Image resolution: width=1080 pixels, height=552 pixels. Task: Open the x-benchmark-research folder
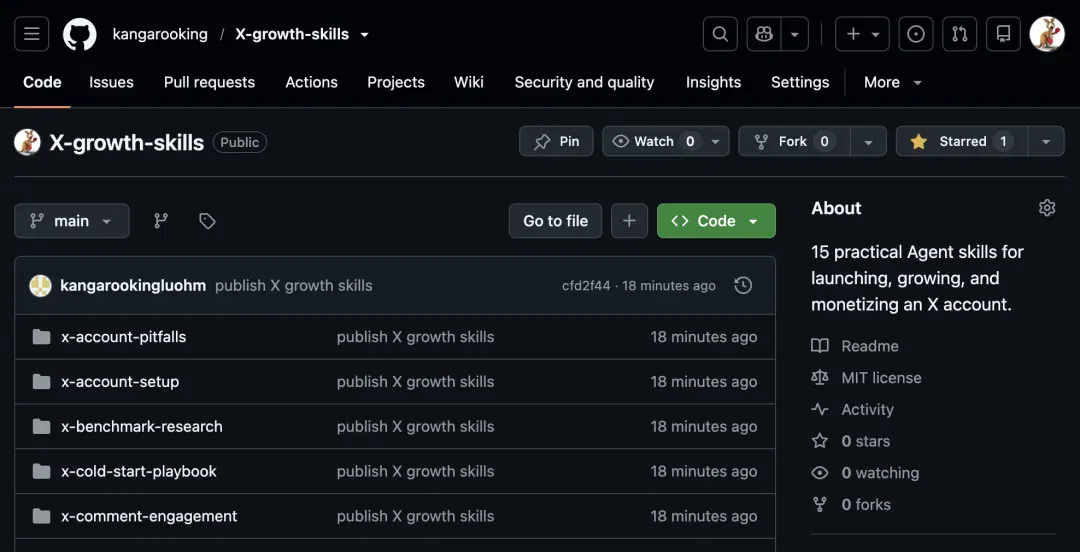click(142, 427)
